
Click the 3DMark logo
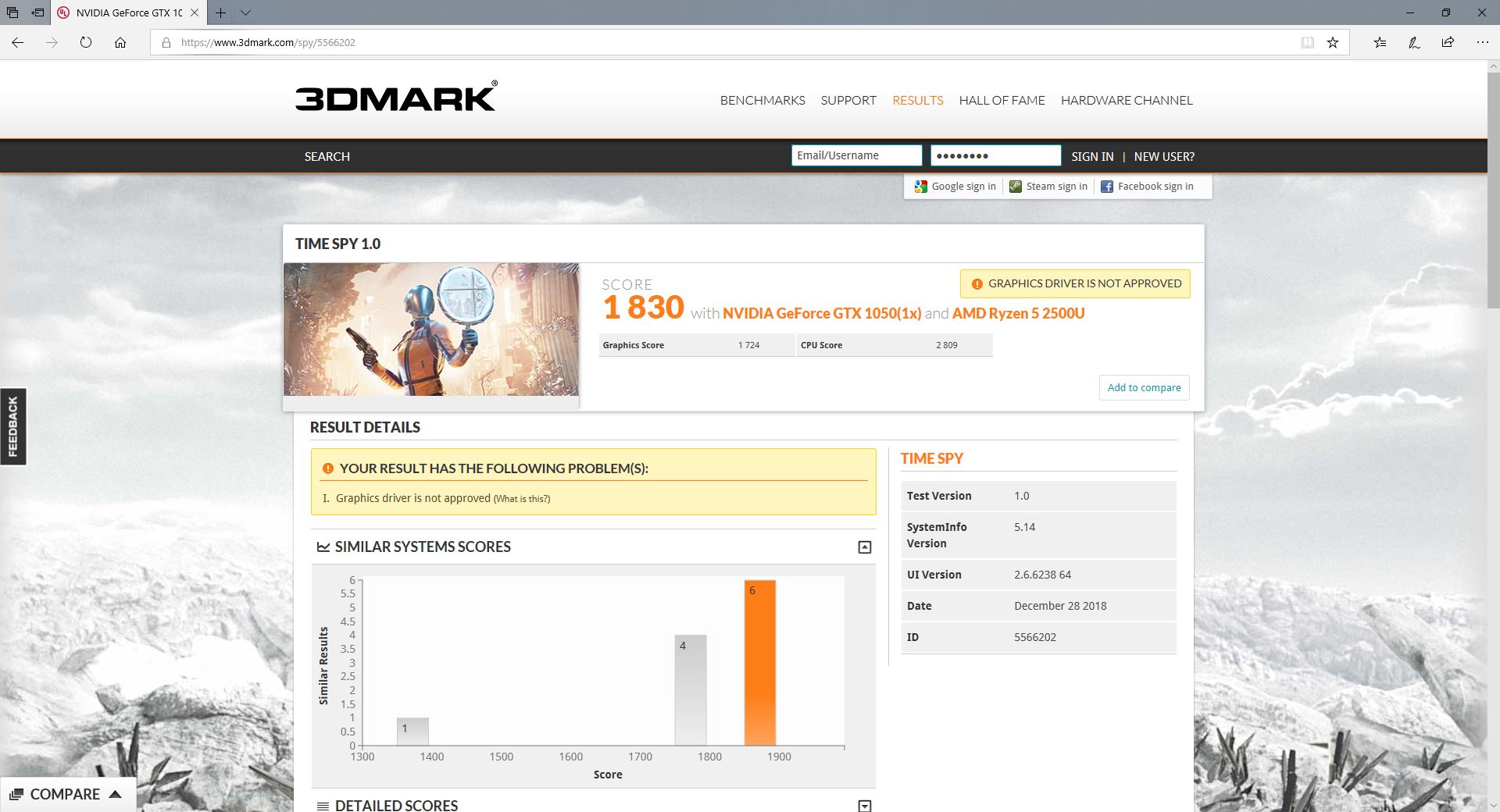pos(396,98)
